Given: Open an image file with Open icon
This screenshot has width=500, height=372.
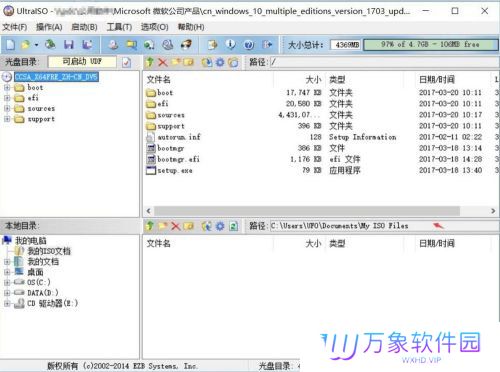Looking at the screenshot, I should click(x=25, y=45).
